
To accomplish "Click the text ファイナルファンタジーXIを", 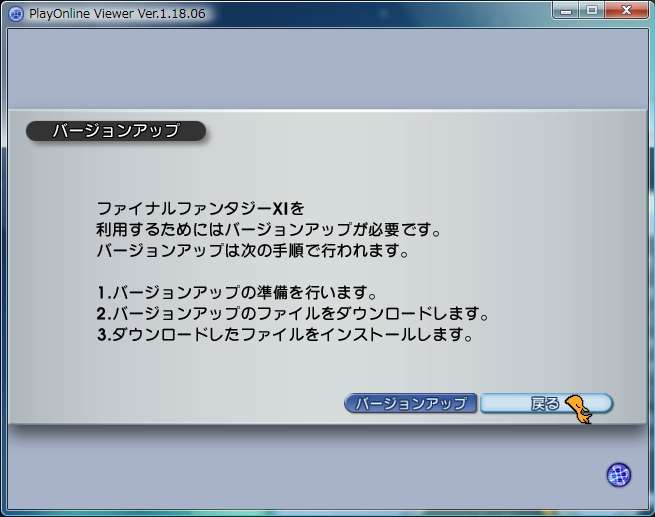I will tap(201, 208).
